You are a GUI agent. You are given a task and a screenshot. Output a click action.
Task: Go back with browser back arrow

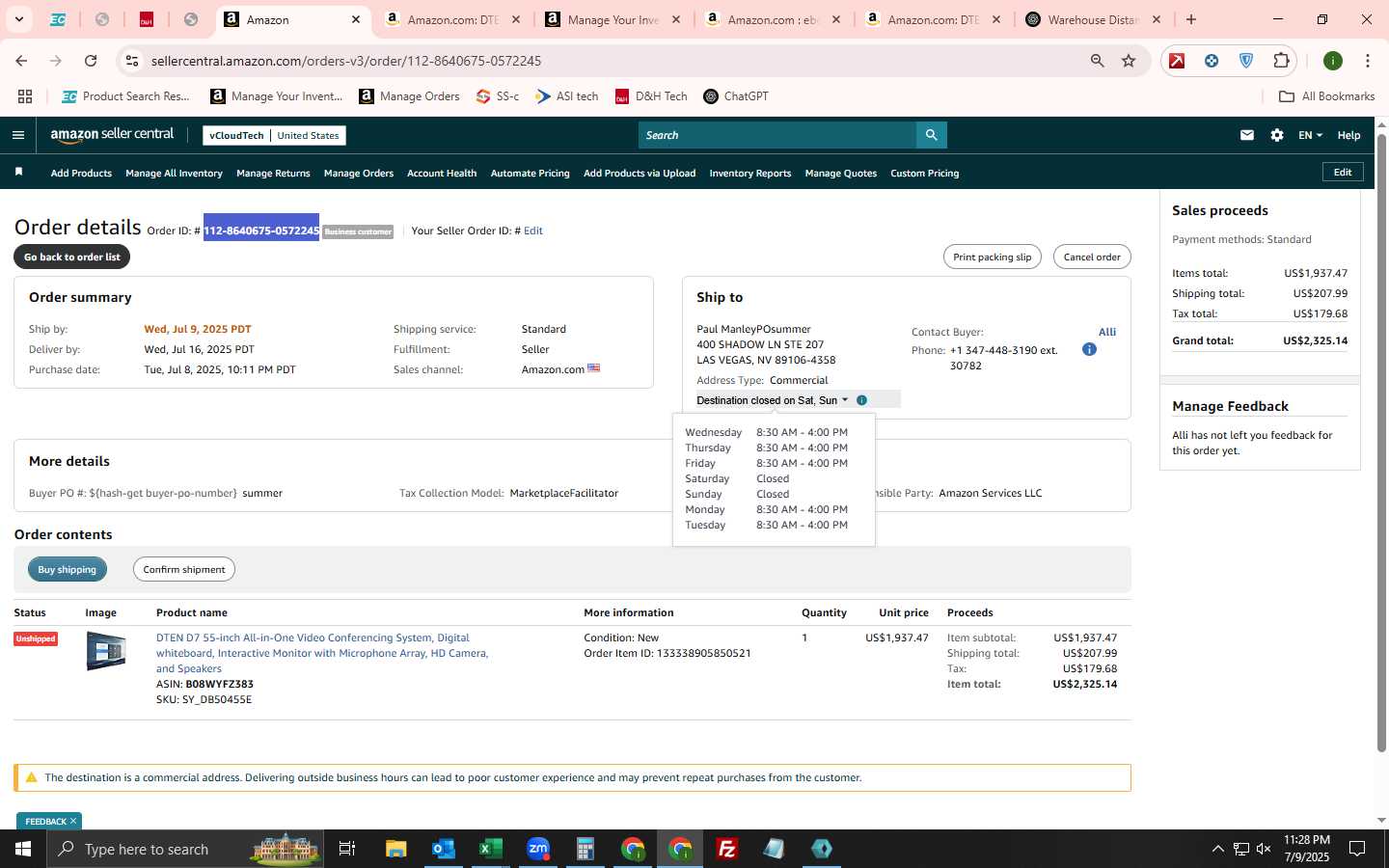click(x=21, y=61)
